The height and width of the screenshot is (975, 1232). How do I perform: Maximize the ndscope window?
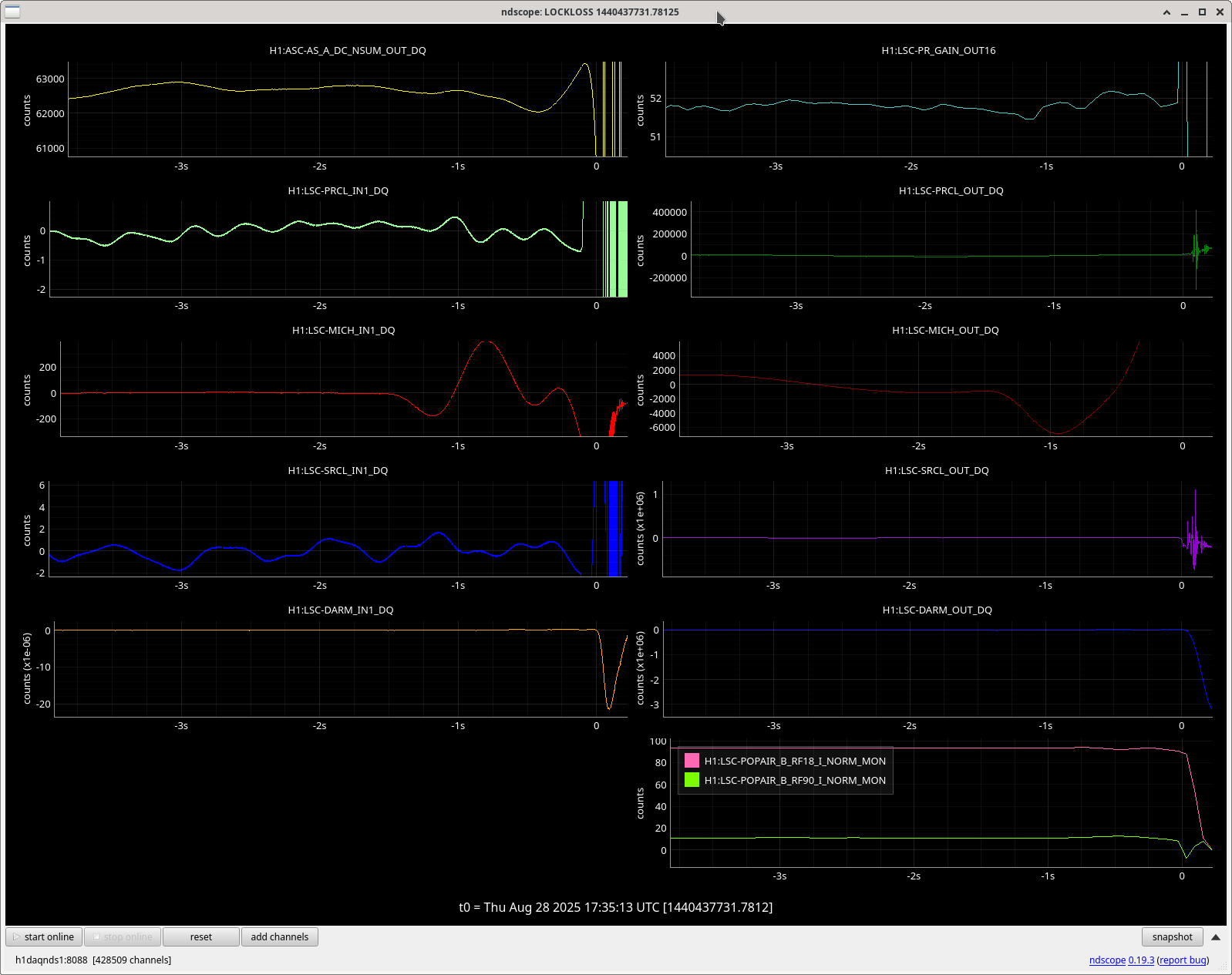pos(1202,12)
